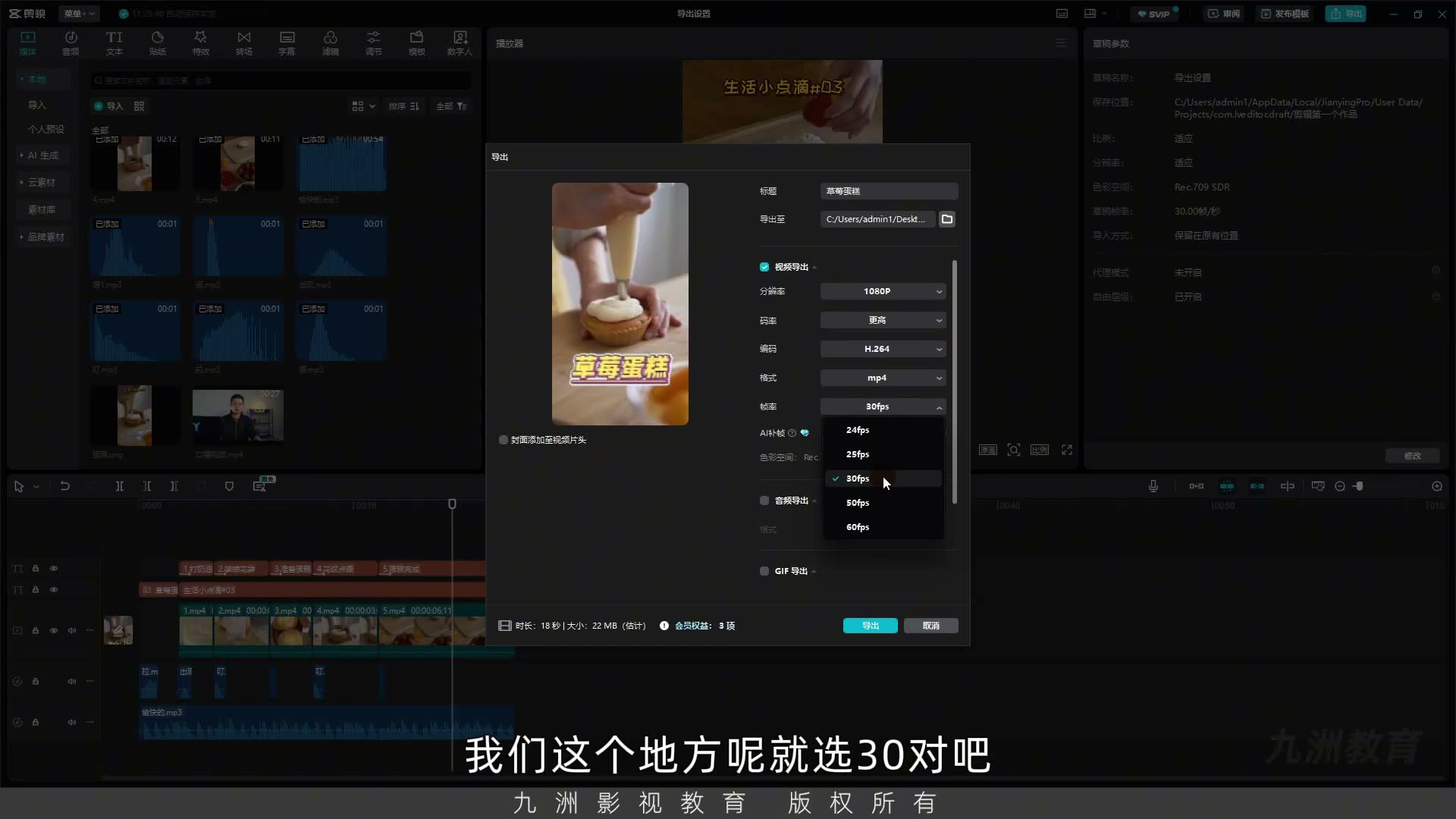Open the 数字人 tab
The image size is (1456, 819).
pos(460,43)
